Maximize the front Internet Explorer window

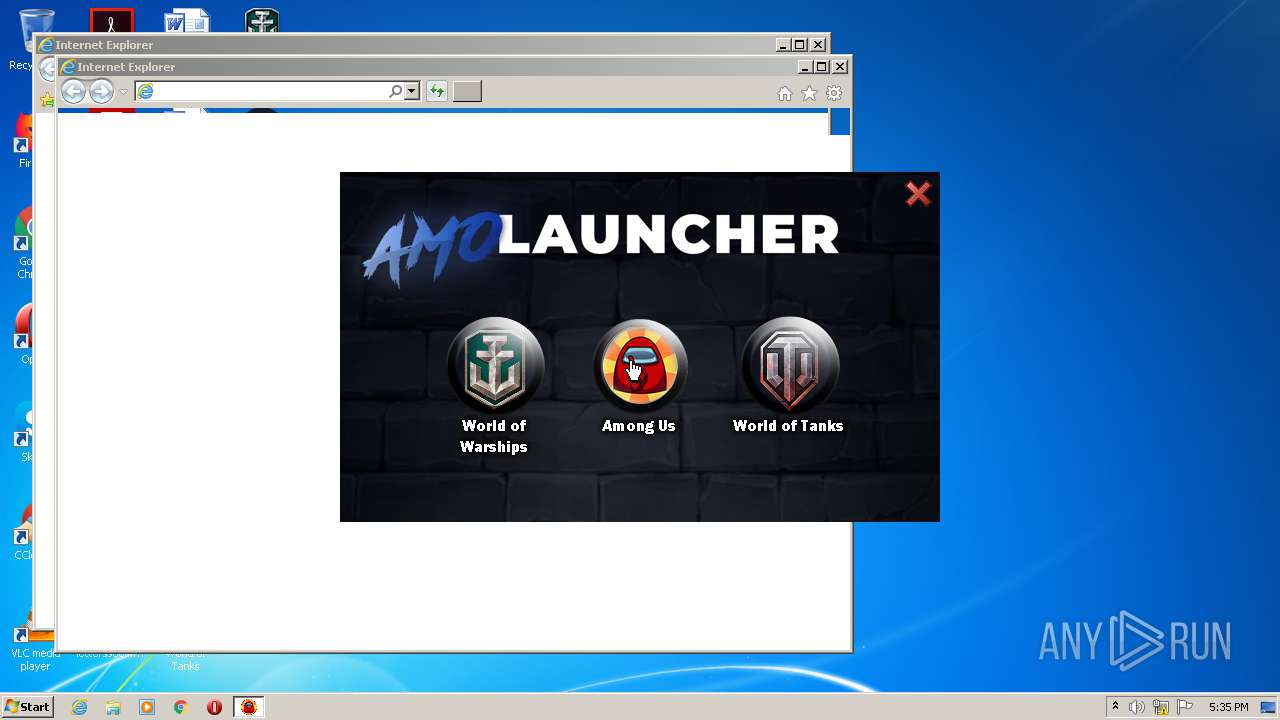822,67
